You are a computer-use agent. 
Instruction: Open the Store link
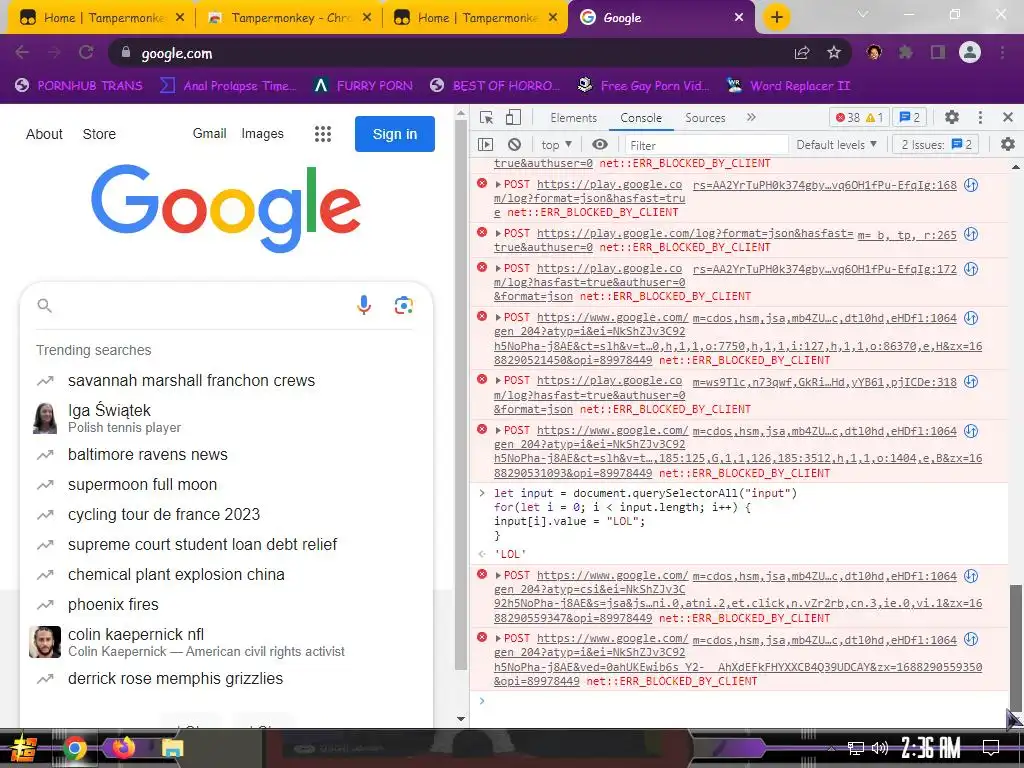point(99,134)
